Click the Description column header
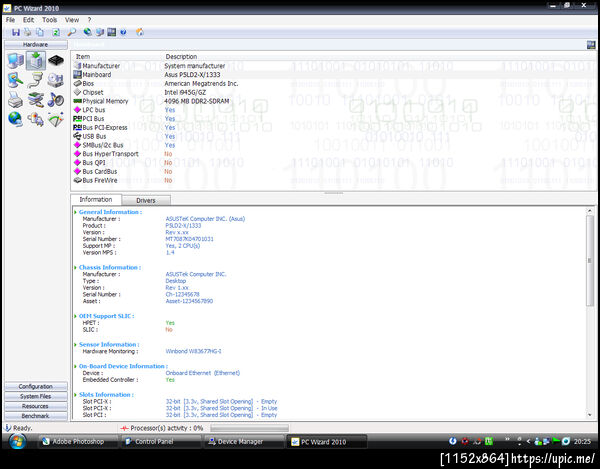 [181, 57]
